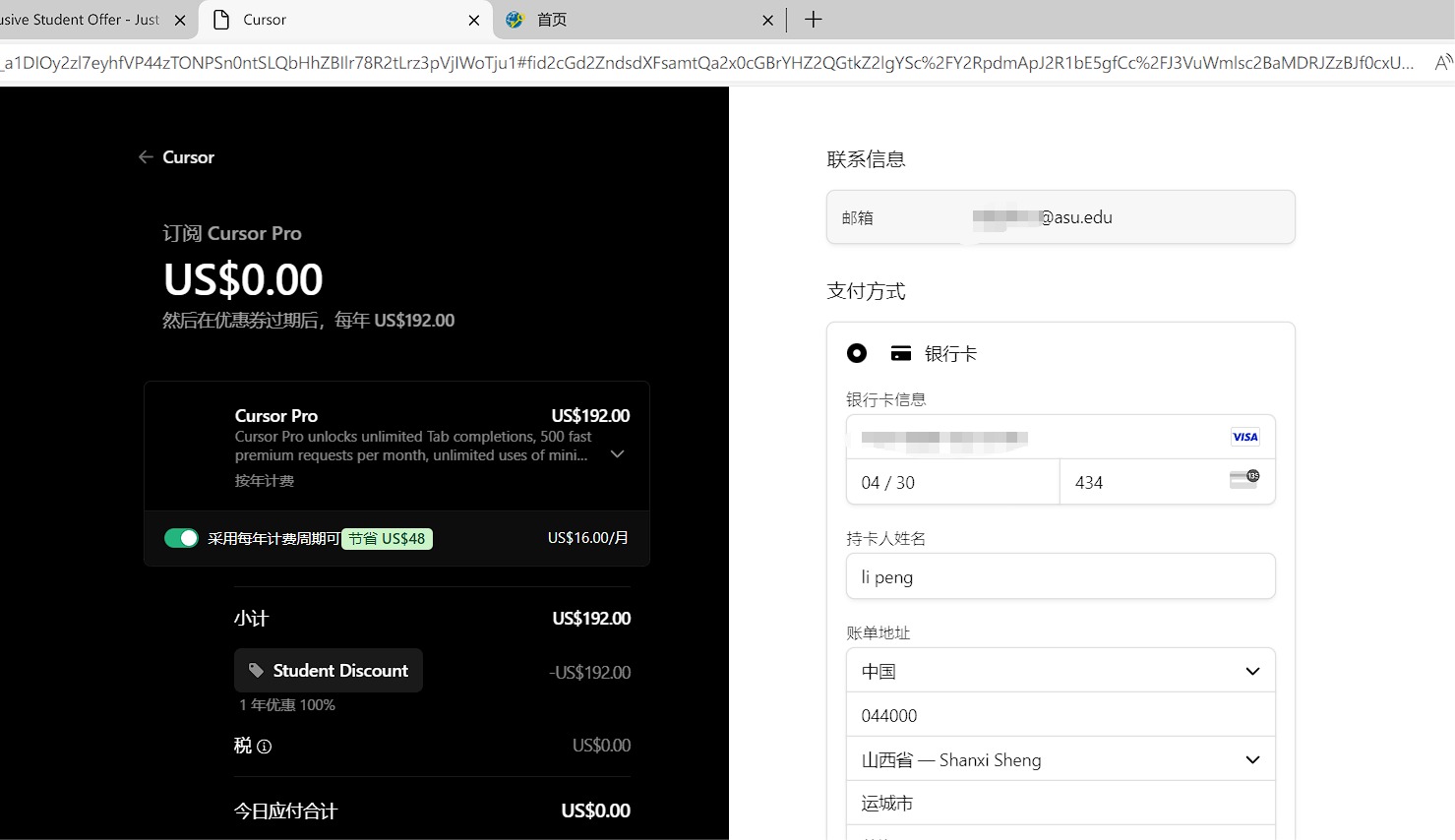
Task: Click the cardholder name field
Action: (x=1060, y=576)
